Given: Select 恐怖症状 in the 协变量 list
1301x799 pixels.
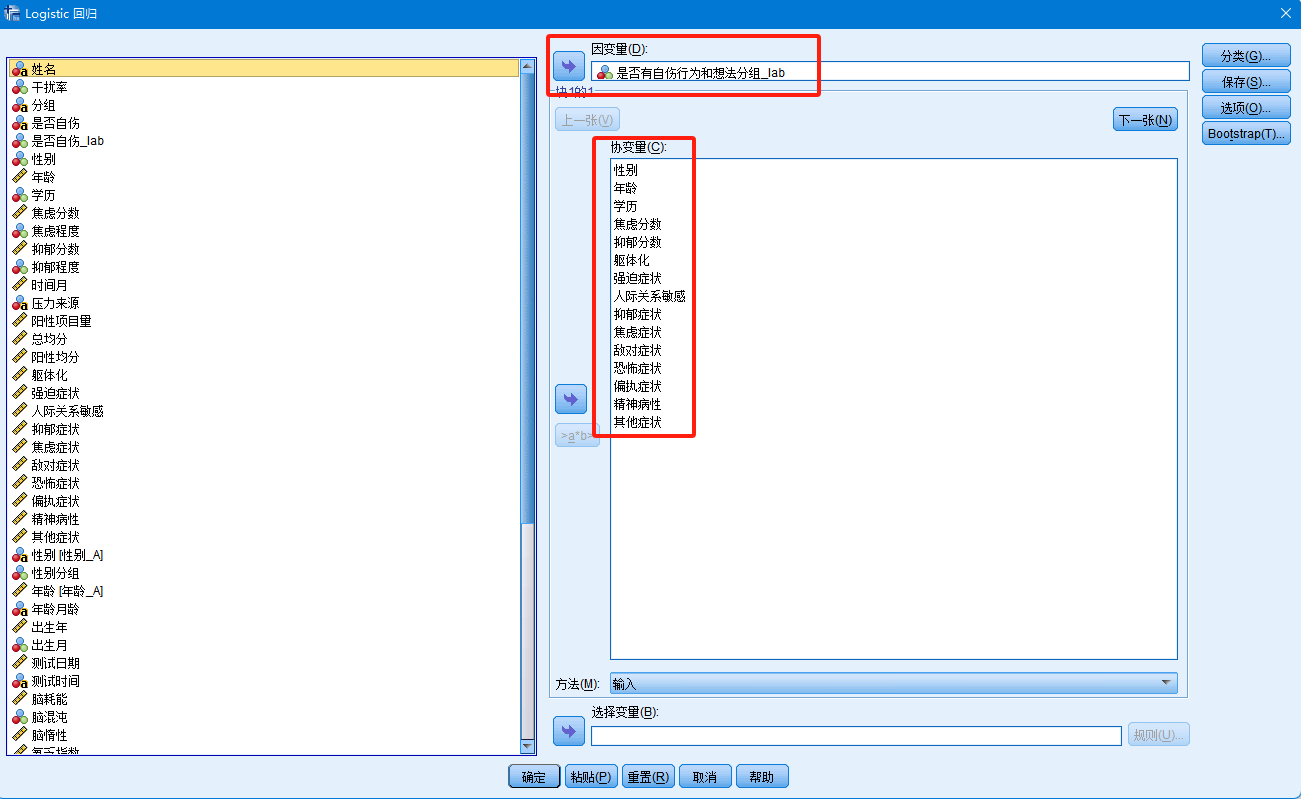Looking at the screenshot, I should tap(638, 368).
